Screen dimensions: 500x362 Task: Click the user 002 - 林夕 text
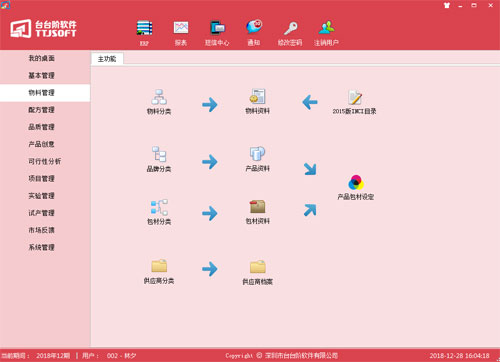point(121,356)
